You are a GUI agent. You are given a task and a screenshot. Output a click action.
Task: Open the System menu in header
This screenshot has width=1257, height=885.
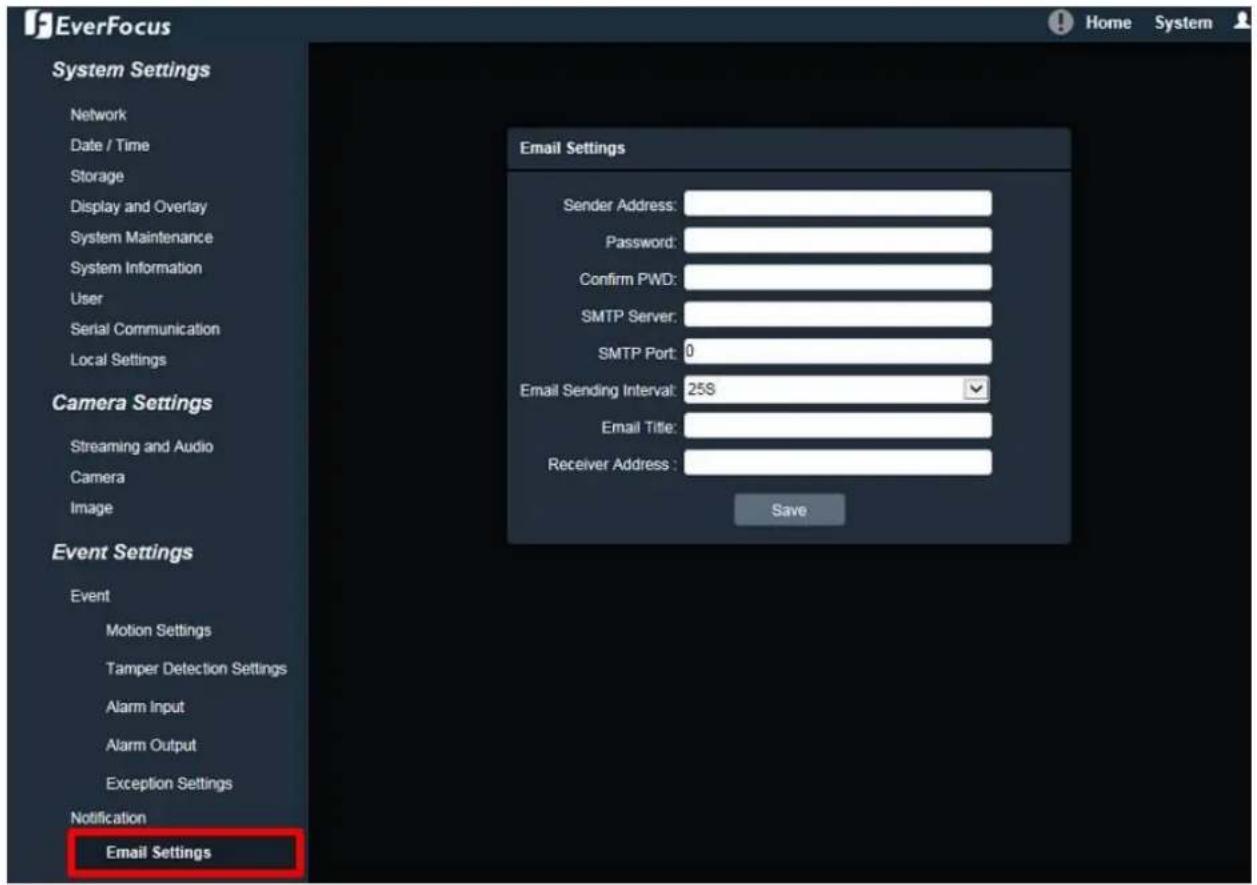click(1183, 22)
